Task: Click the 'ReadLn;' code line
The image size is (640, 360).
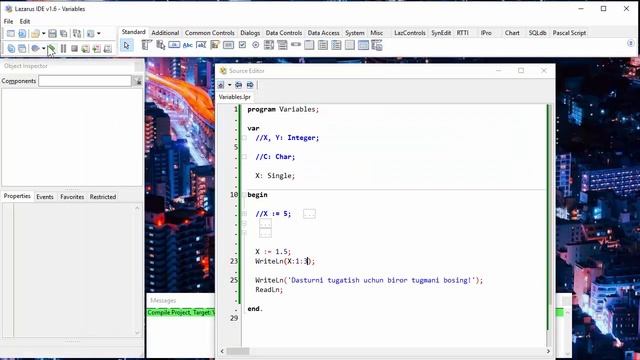Action: [x=269, y=290]
